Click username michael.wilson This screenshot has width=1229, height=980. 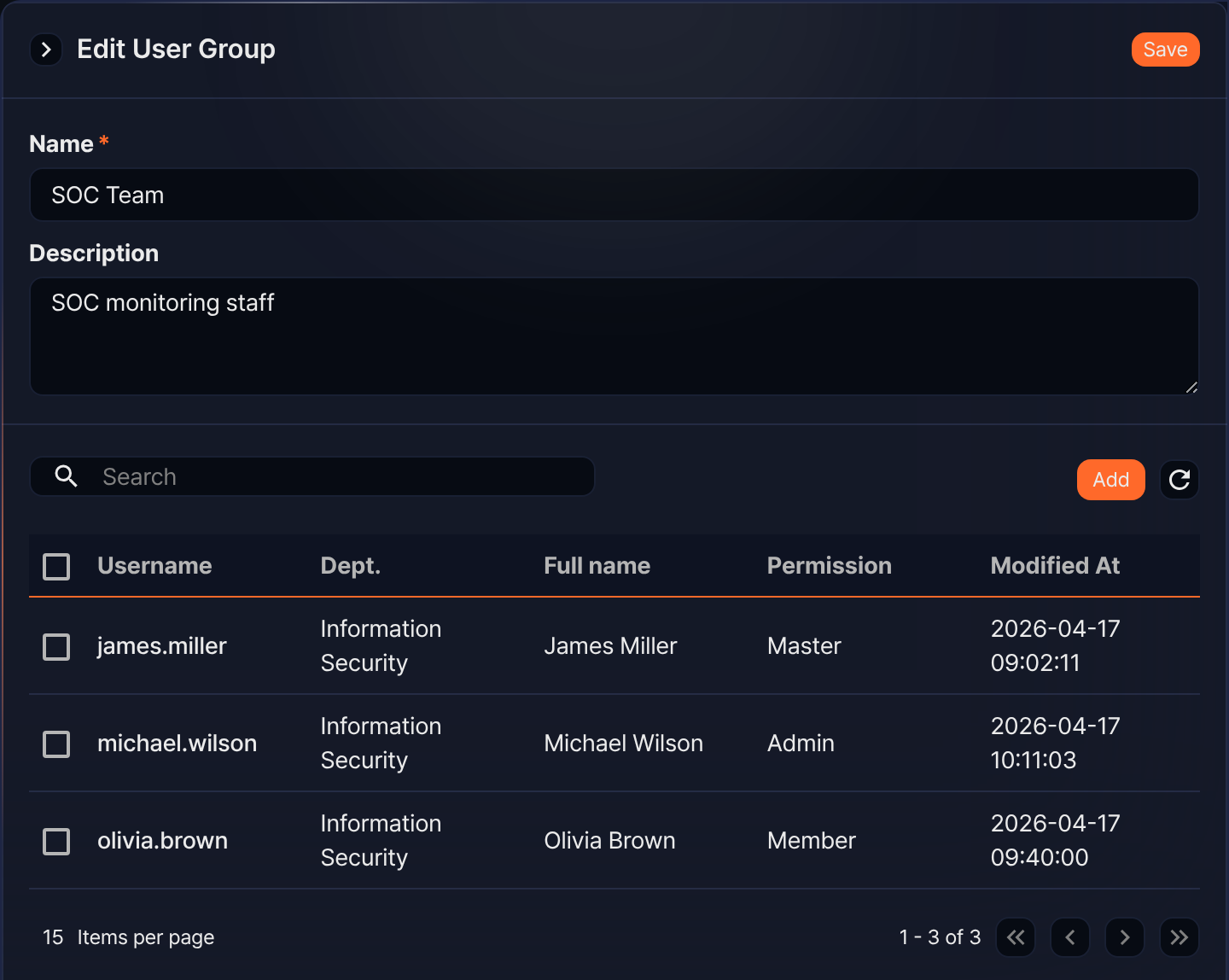178,743
